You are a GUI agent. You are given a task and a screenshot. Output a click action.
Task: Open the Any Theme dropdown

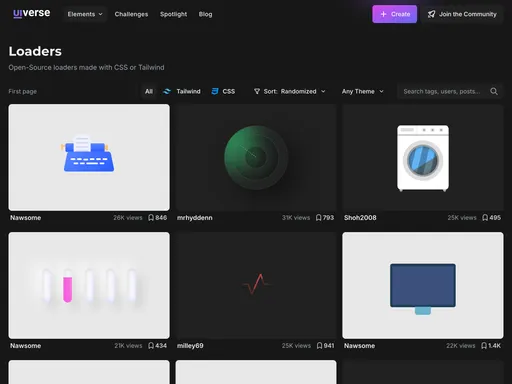363,91
